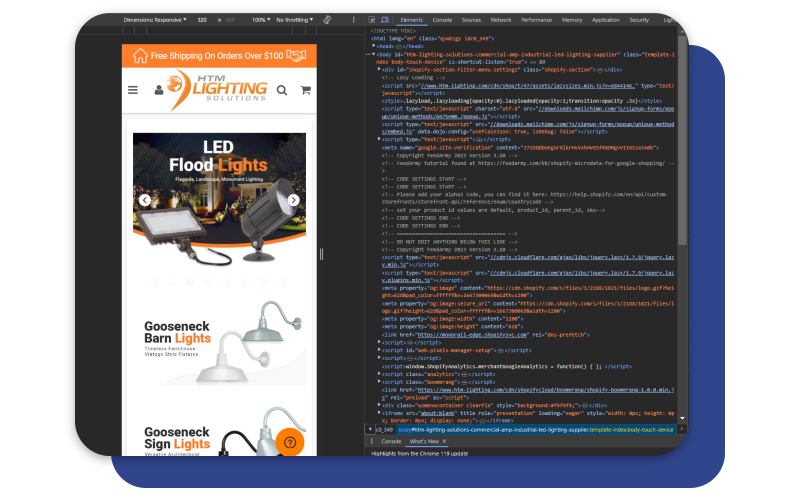Select the google-site-verification meta line
The width and height of the screenshot is (800, 500).
pyautogui.click(x=520, y=147)
